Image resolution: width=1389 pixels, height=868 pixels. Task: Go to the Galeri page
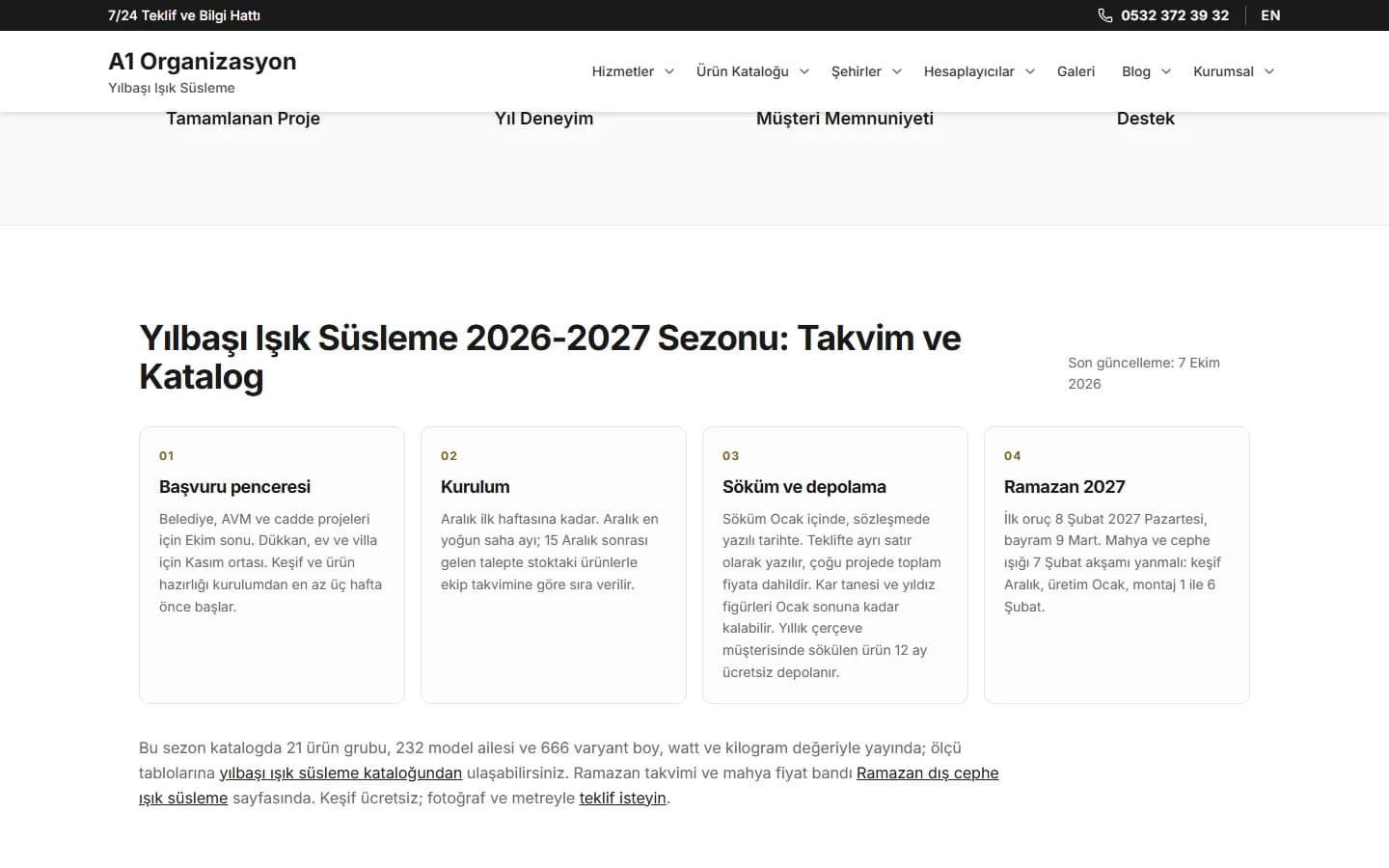click(1076, 71)
